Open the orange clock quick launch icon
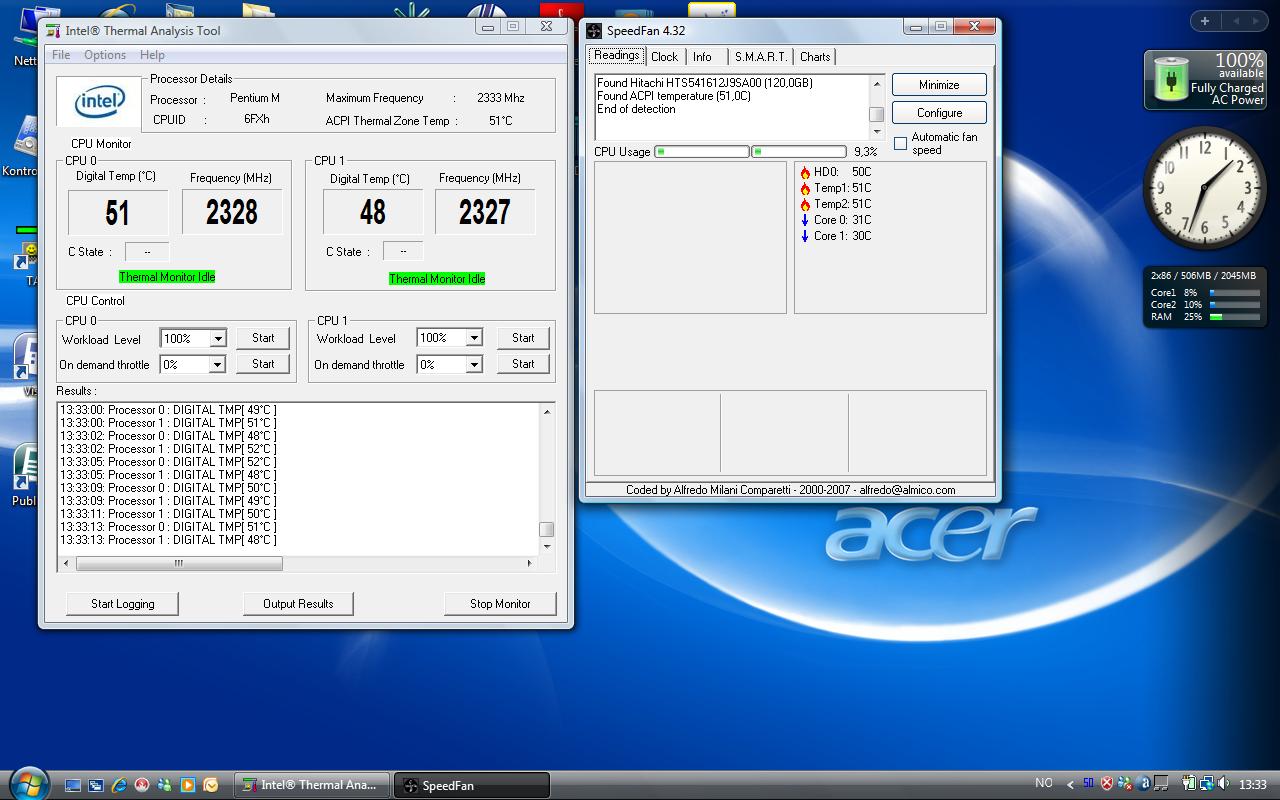 (x=211, y=785)
